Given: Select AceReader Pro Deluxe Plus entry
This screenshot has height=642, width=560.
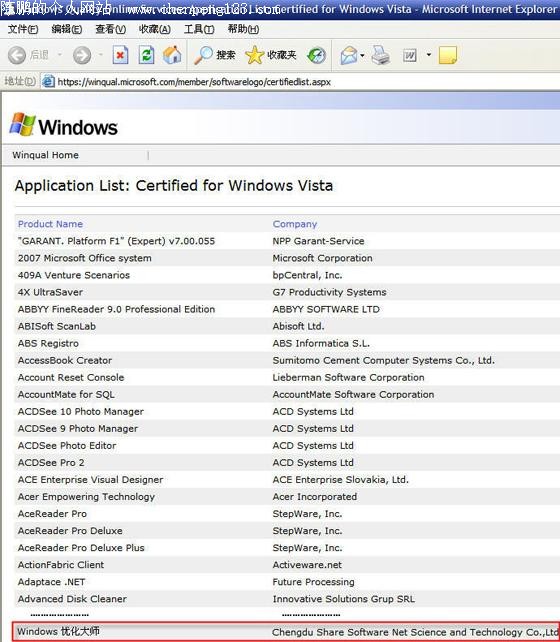Looking at the screenshot, I should point(81,548).
